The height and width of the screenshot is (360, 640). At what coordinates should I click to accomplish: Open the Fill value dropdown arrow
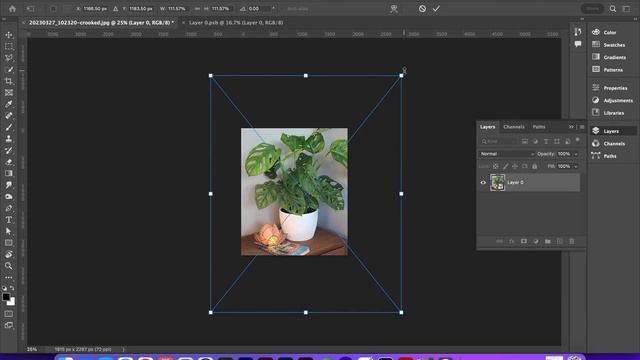coord(576,166)
